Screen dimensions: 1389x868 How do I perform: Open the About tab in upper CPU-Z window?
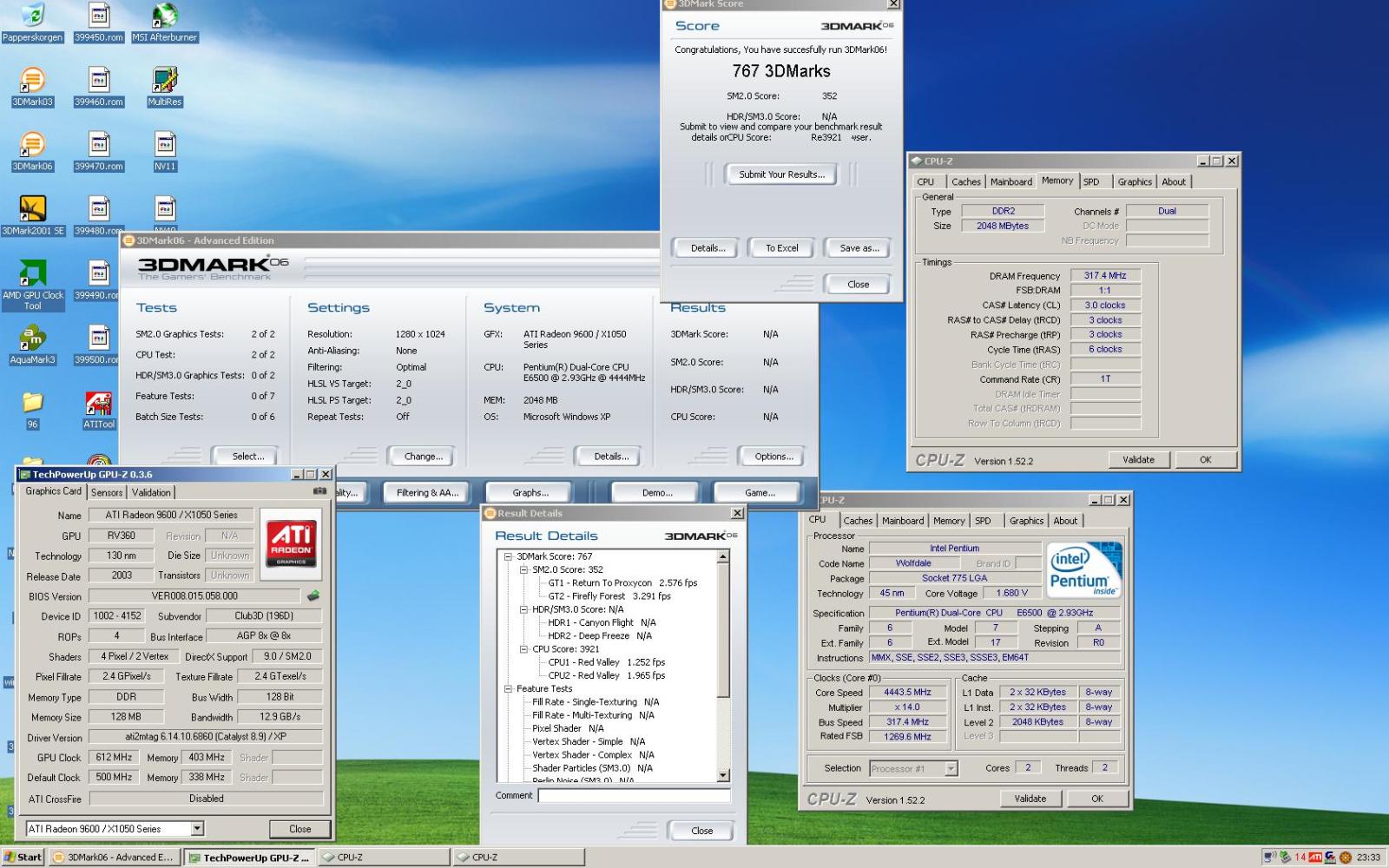[x=1174, y=181]
